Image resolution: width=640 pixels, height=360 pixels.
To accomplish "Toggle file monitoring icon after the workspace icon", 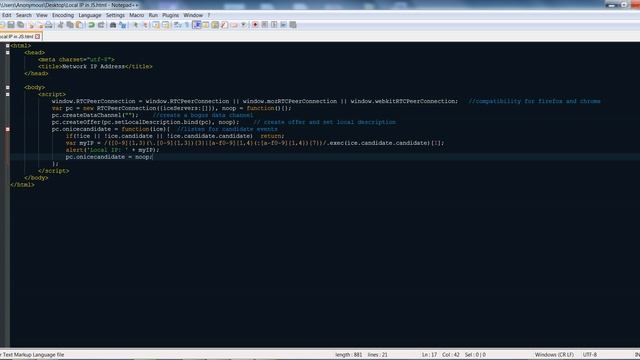I will pos(243,25).
